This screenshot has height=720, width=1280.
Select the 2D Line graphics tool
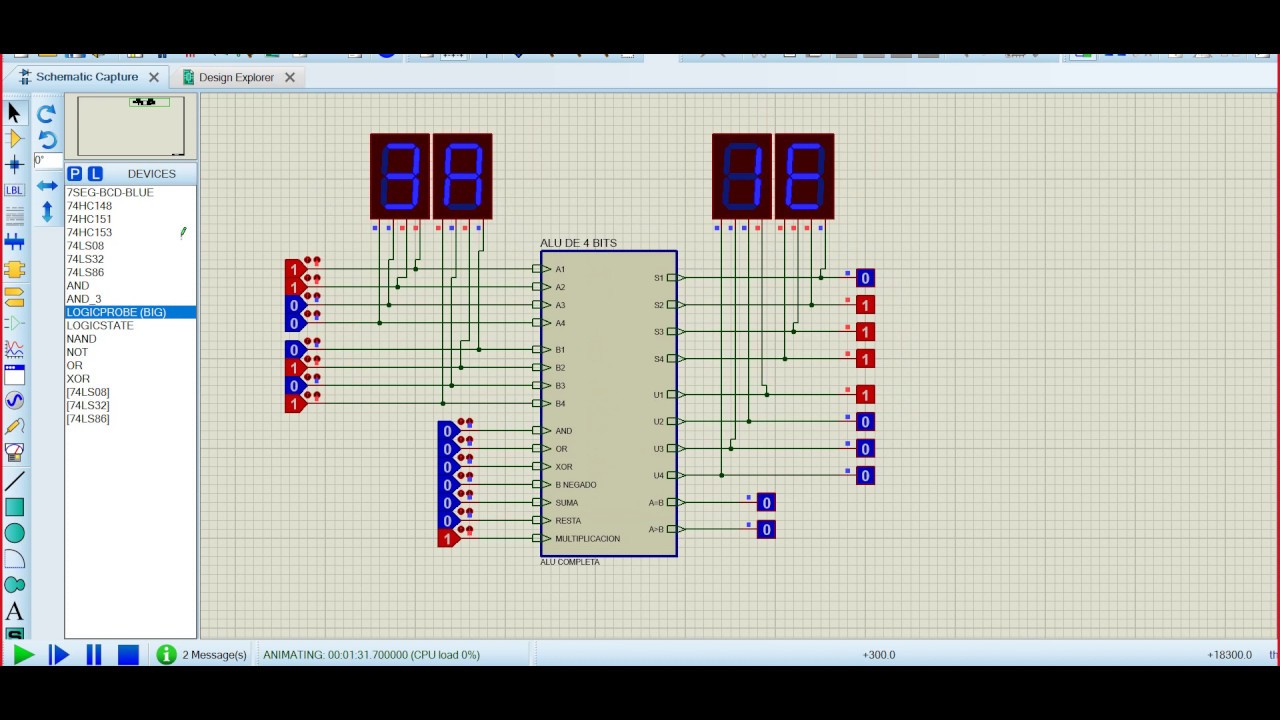pyautogui.click(x=14, y=482)
